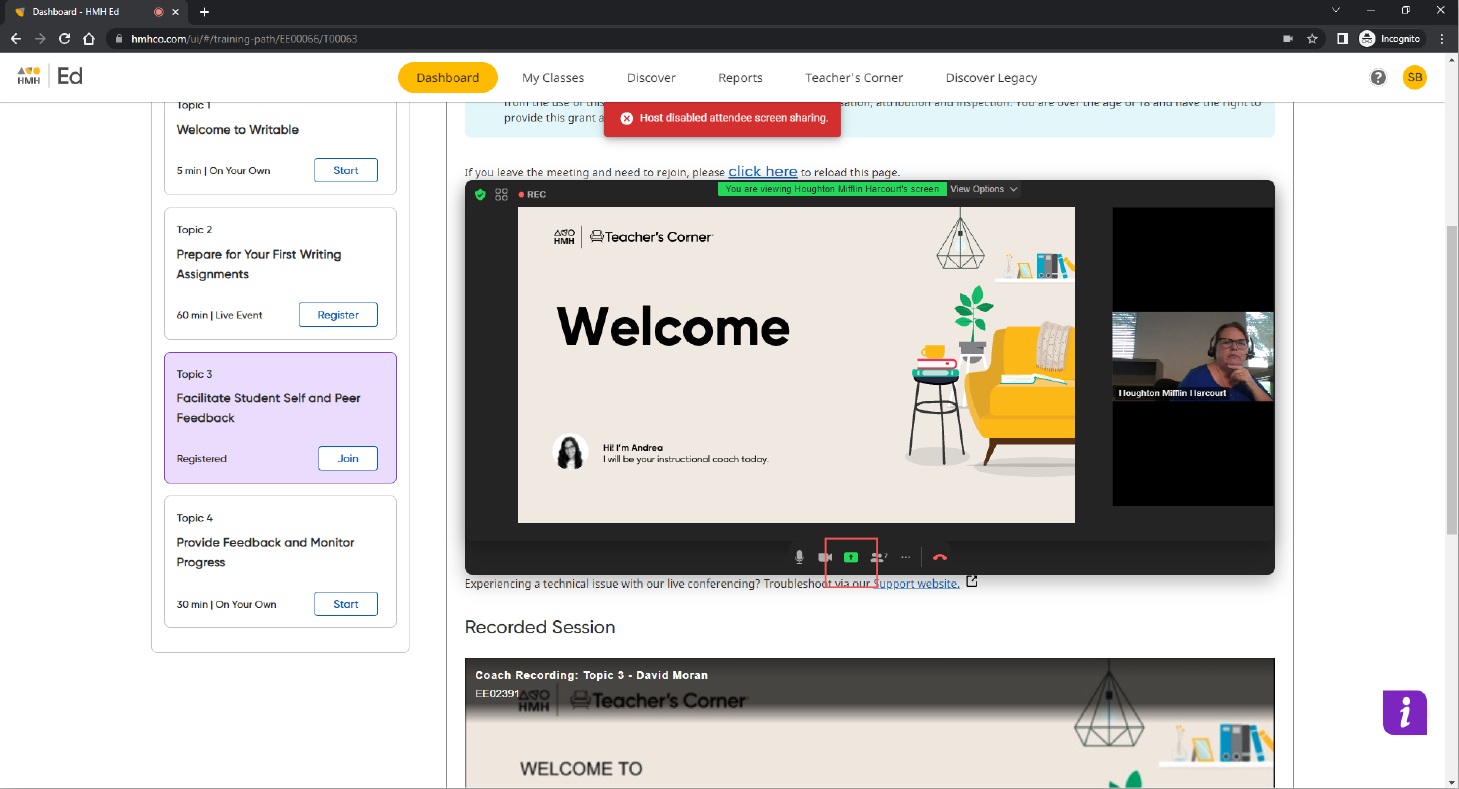Click the purple info icon button
This screenshot has width=1459, height=789.
point(1404,712)
